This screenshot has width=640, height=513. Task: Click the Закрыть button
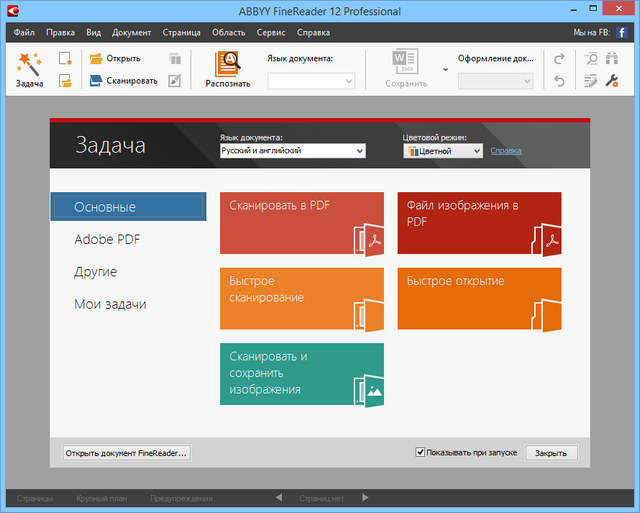click(551, 453)
